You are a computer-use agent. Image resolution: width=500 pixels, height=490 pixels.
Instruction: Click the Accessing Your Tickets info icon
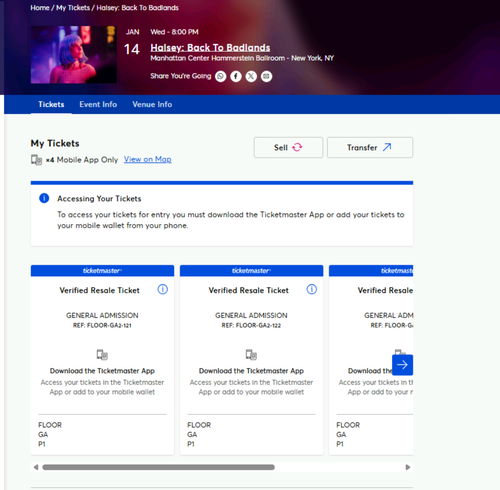coord(44,198)
